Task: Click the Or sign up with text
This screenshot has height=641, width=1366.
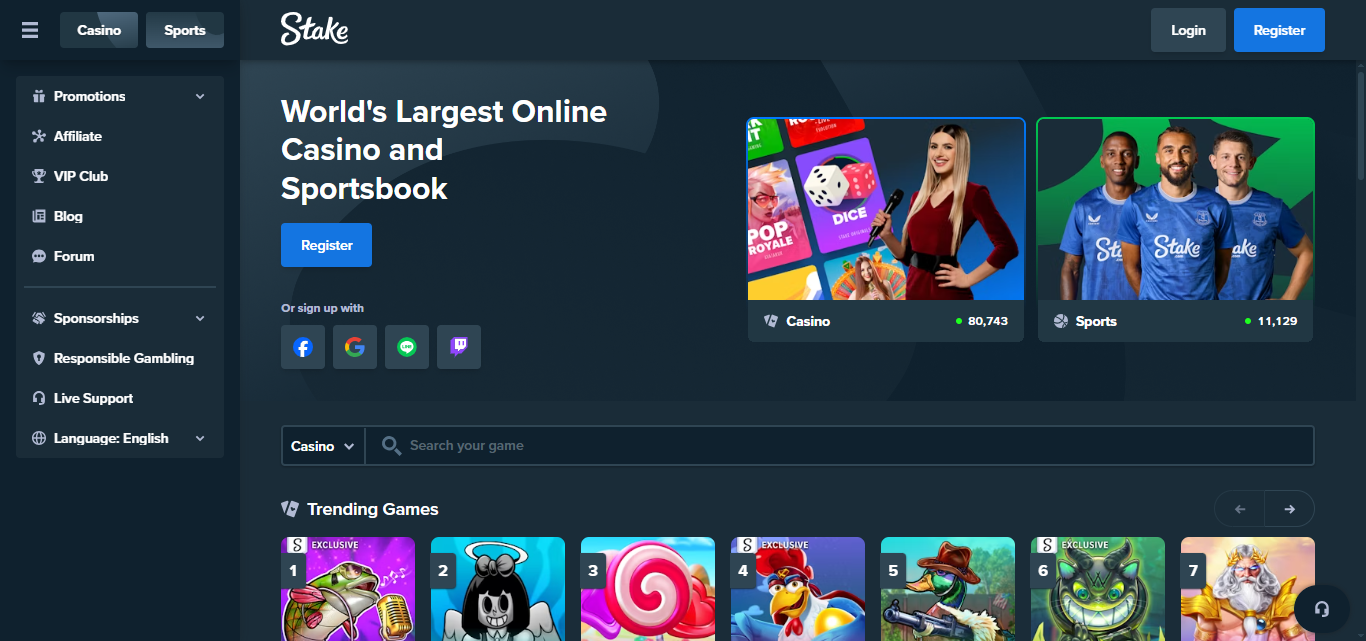Action: [x=322, y=308]
